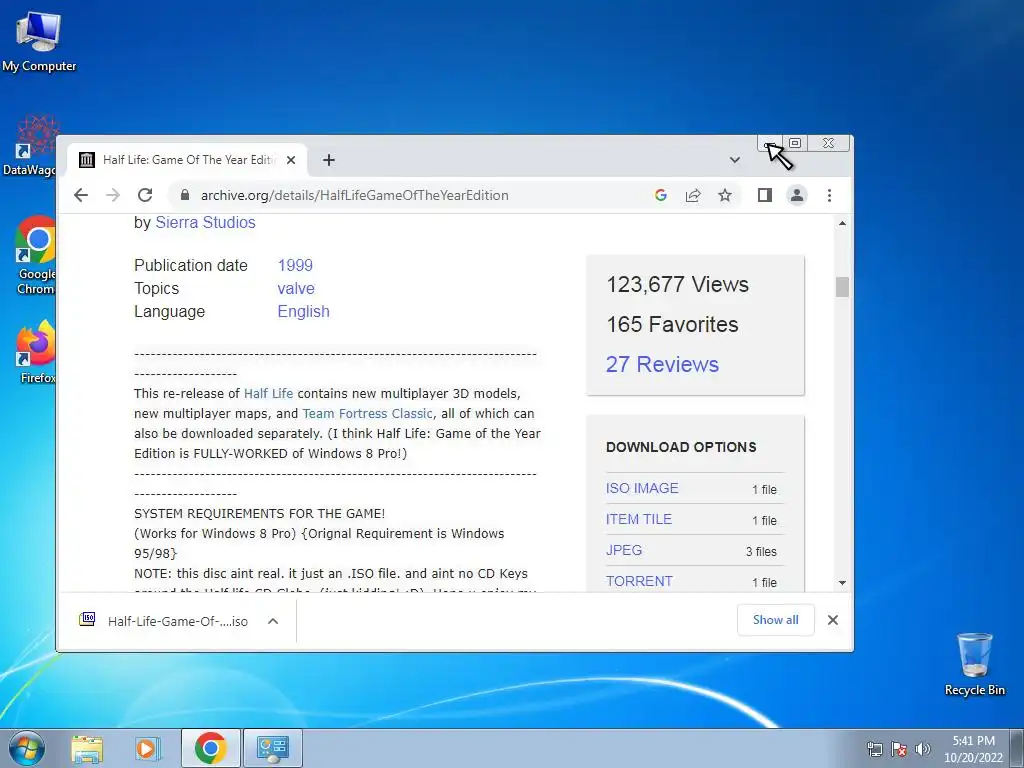Viewport: 1024px width, 768px height.
Task: Open the downloaded Half-Life-Game-Of iso file
Action: (x=163, y=621)
